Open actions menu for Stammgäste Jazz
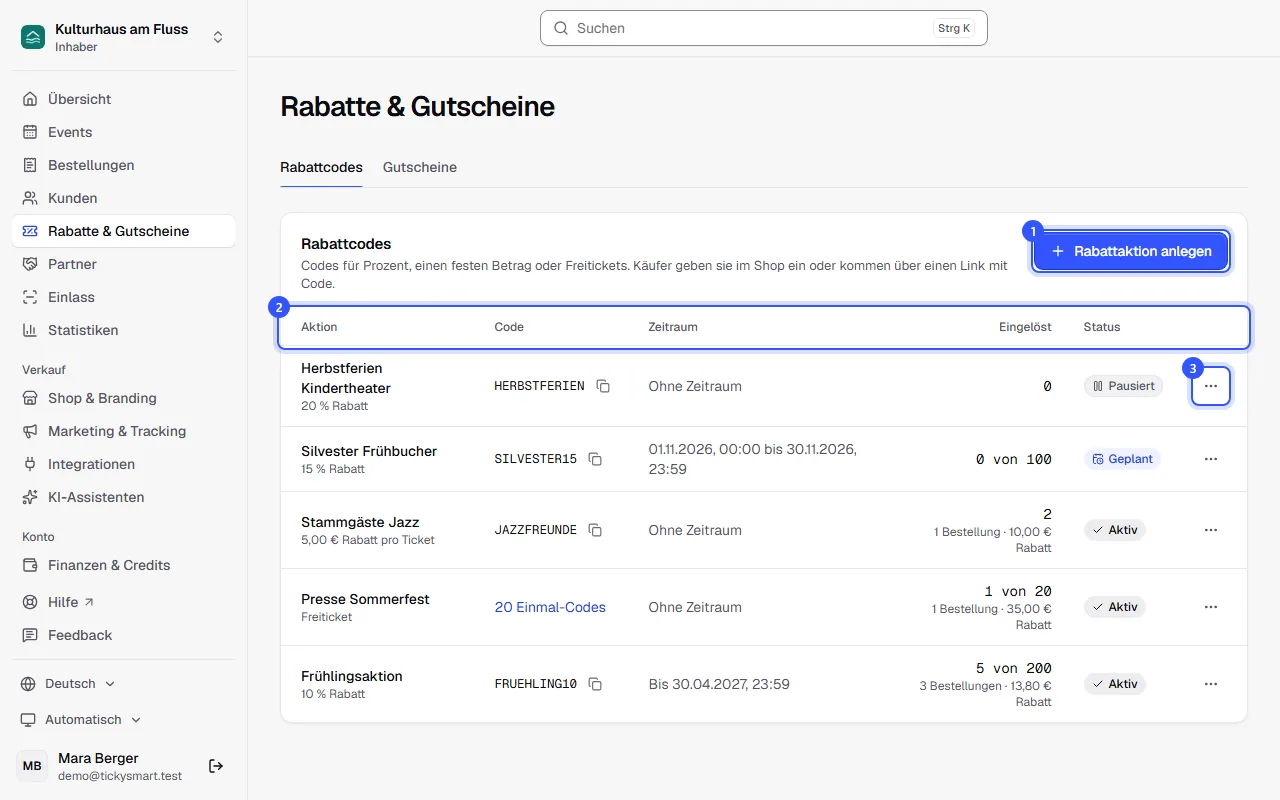1280x800 pixels. point(1211,530)
